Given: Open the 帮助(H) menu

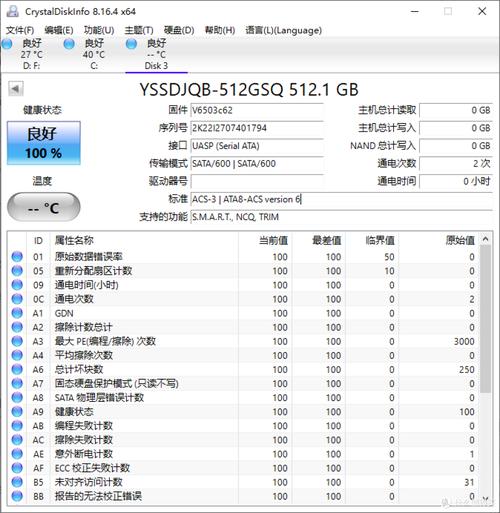Looking at the screenshot, I should (220, 30).
